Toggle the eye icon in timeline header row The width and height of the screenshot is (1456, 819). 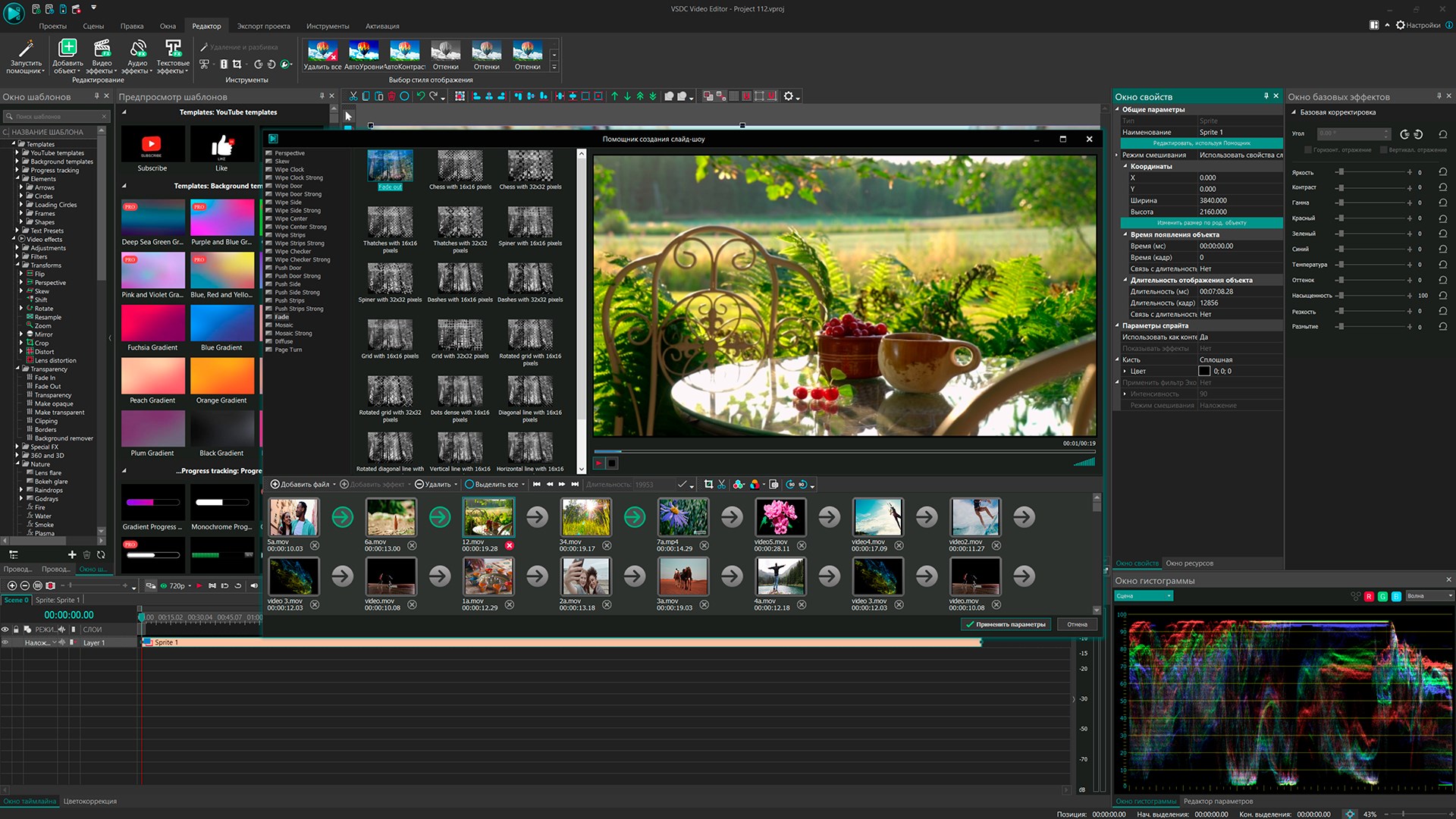tap(5, 629)
